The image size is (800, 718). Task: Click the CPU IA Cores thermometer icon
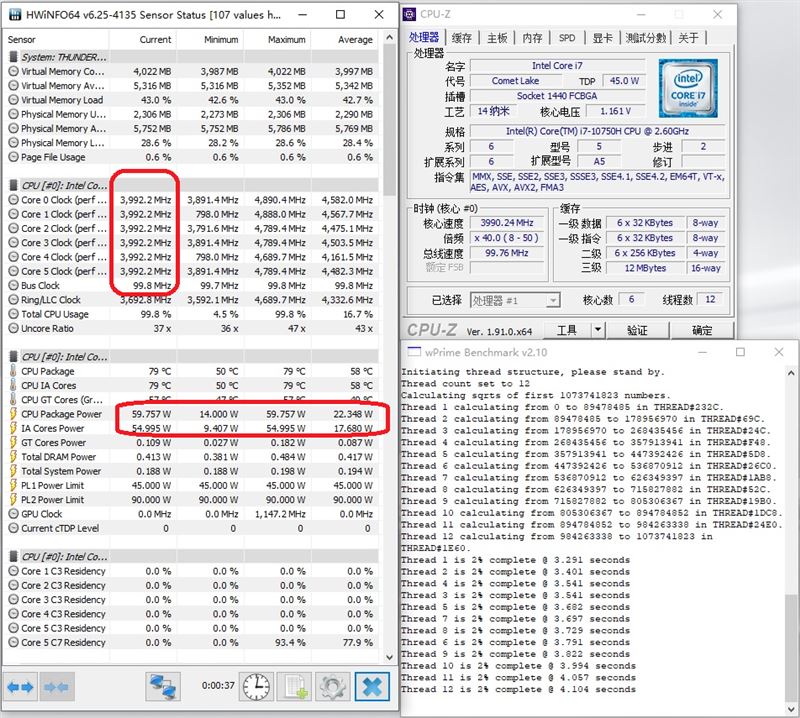pos(13,385)
